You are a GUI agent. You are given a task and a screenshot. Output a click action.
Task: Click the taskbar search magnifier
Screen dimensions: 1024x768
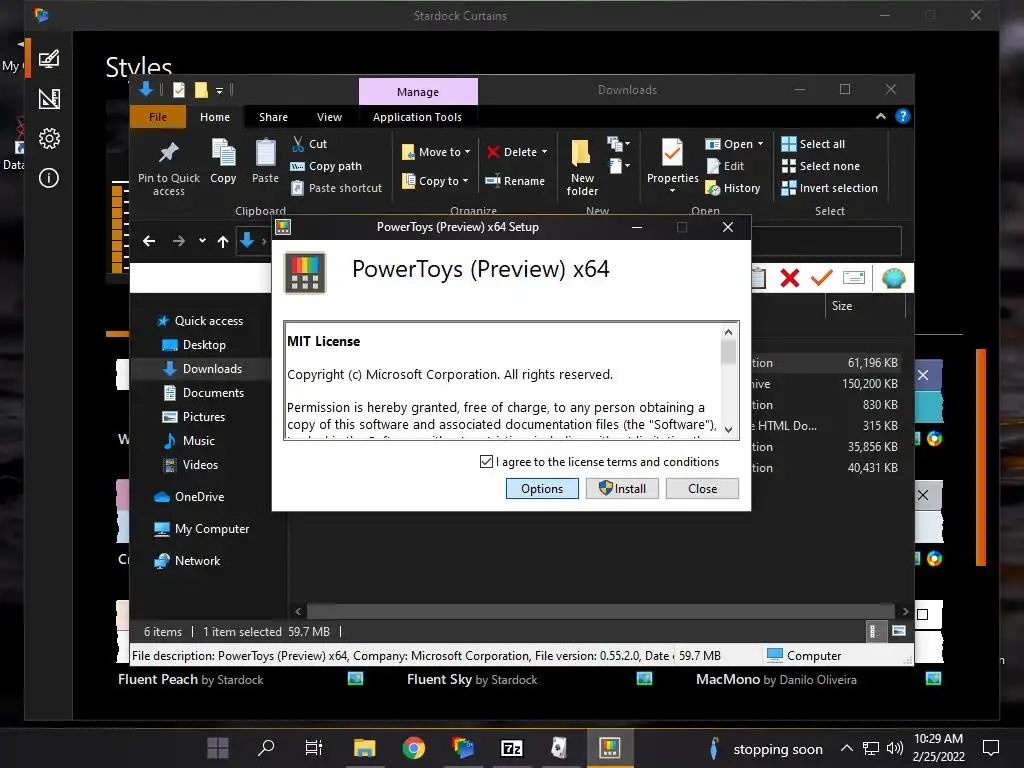click(266, 748)
